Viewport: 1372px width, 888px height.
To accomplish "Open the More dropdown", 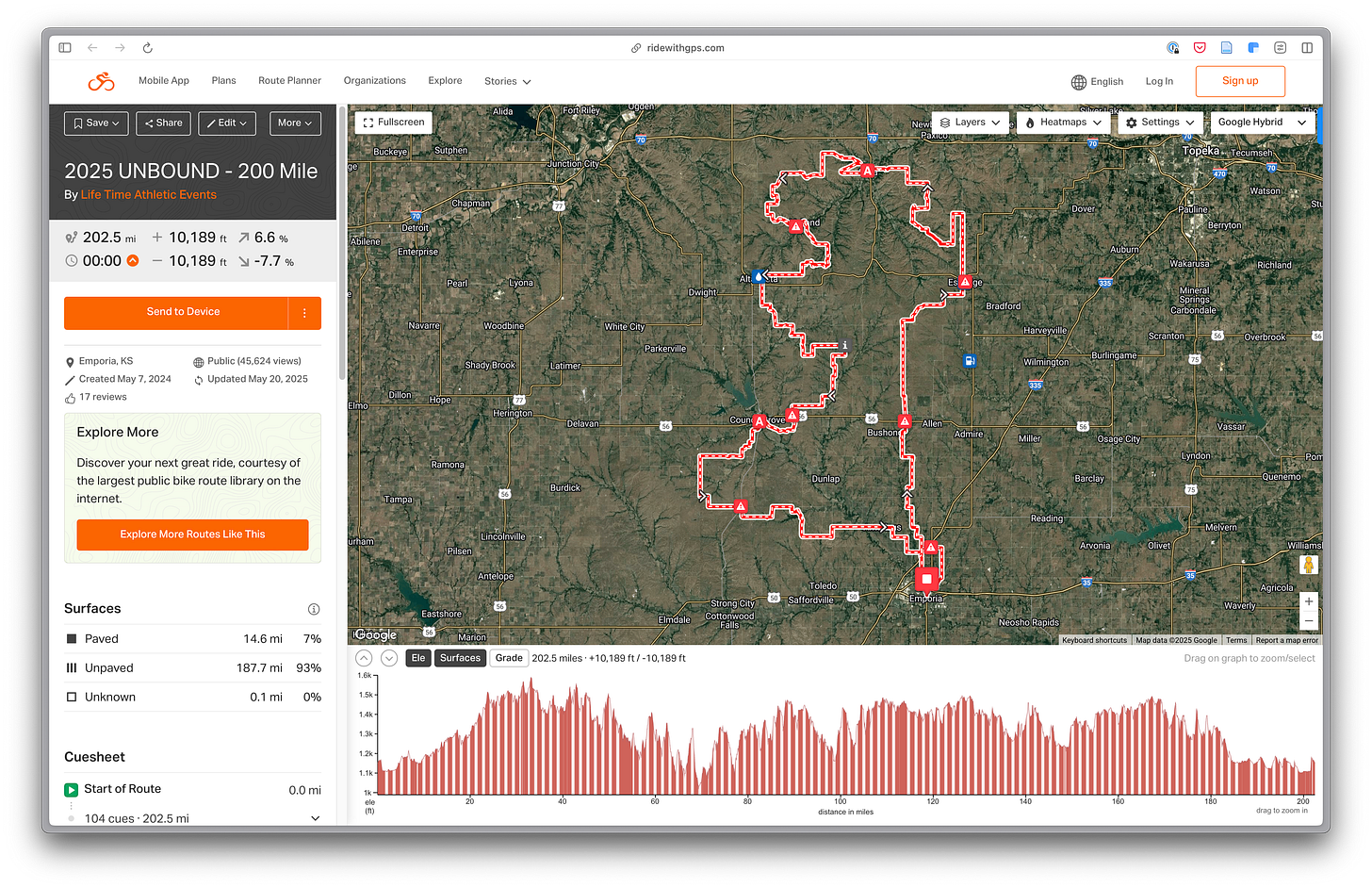I will tap(295, 123).
